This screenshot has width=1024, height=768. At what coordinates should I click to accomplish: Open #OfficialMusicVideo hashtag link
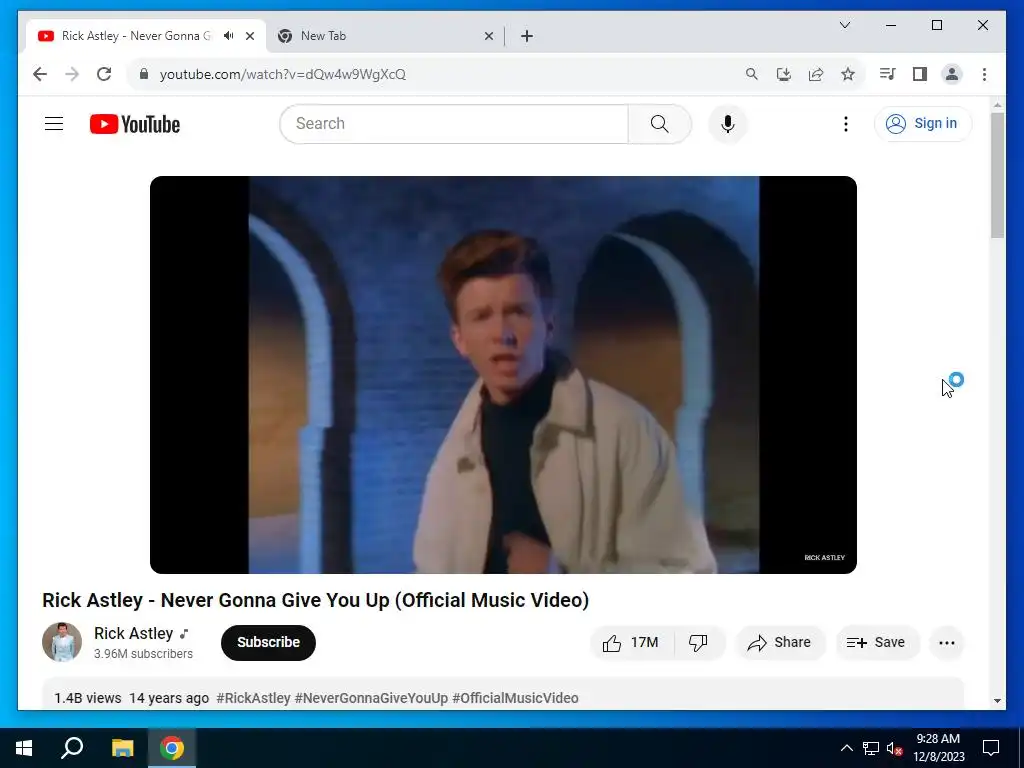click(x=515, y=698)
